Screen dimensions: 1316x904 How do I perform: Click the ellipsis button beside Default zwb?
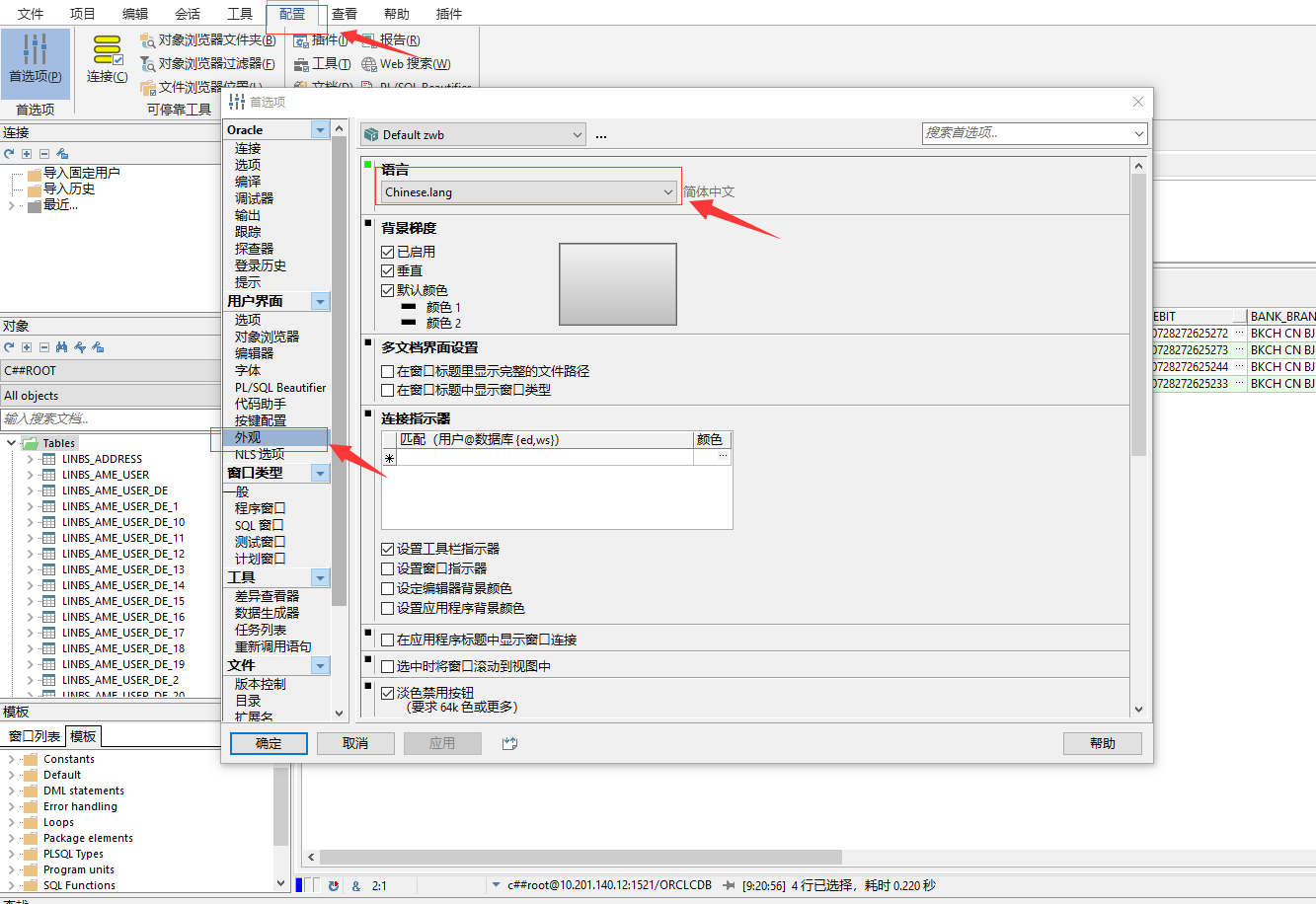601,135
